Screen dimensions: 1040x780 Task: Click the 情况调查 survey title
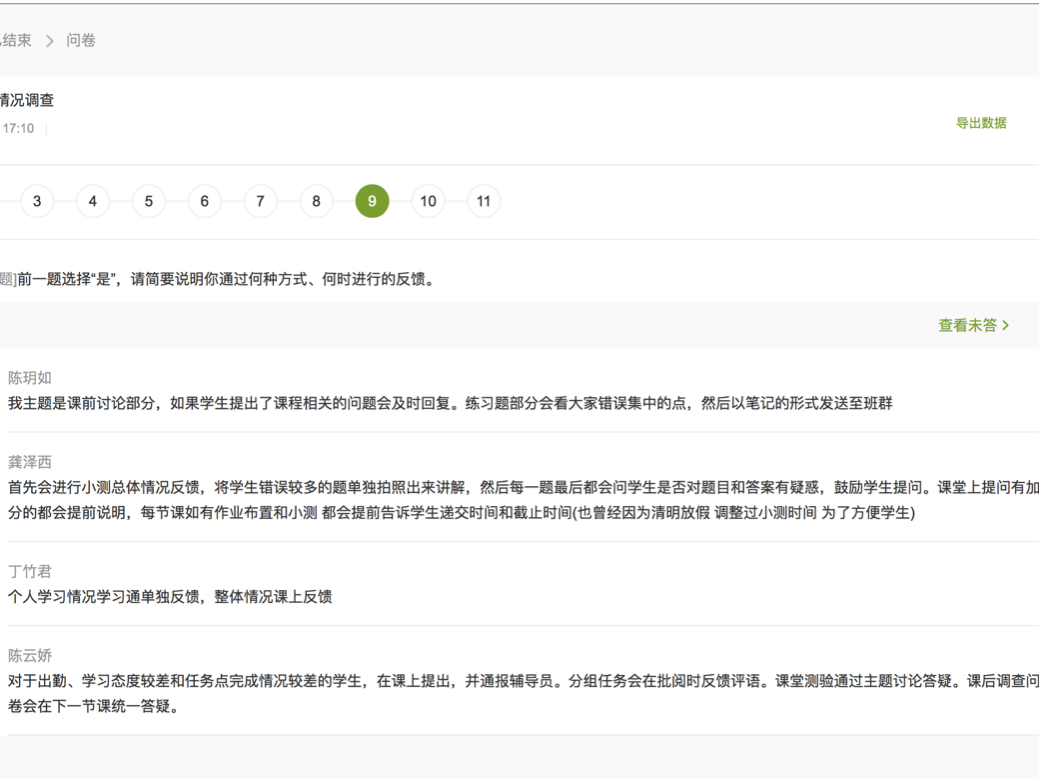click(28, 100)
